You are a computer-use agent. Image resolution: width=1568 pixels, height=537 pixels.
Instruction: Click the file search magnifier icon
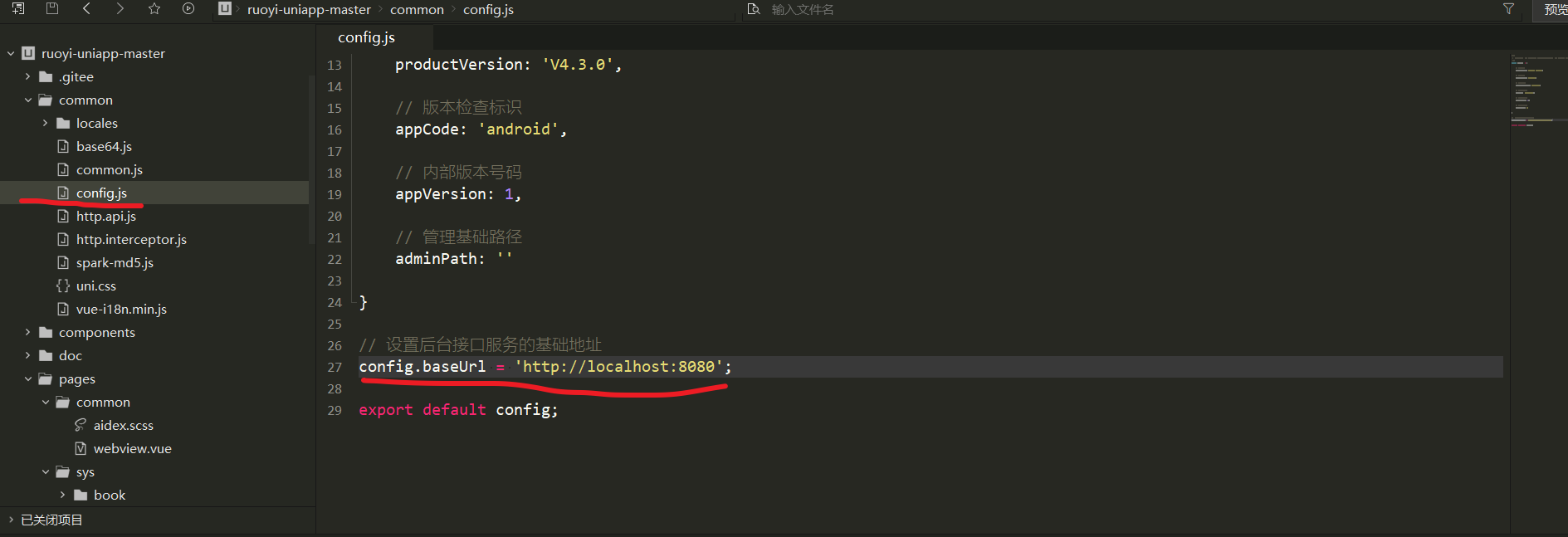pyautogui.click(x=754, y=9)
